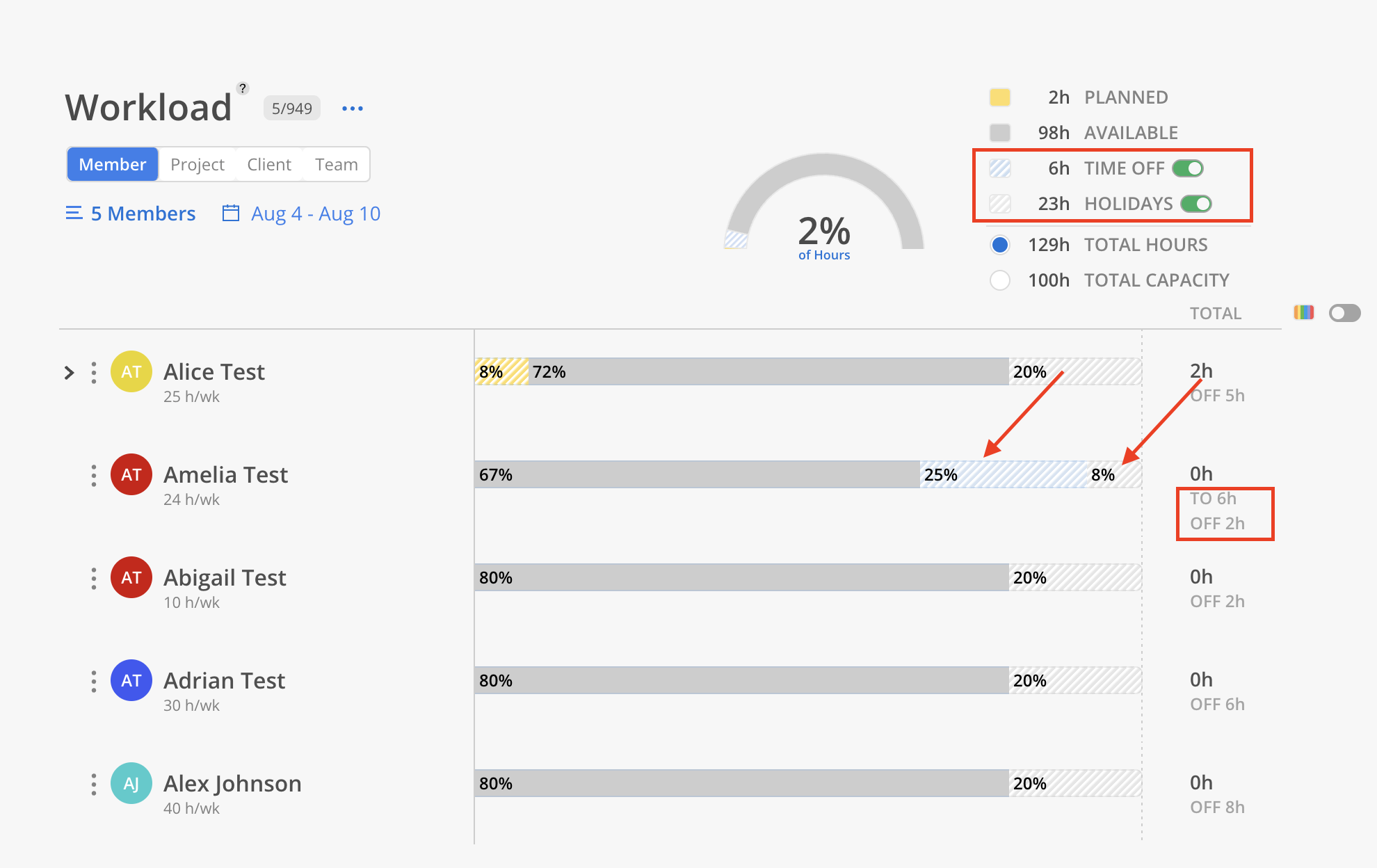
Task: Click Adrian's OFF 6h text
Action: click(x=1217, y=705)
